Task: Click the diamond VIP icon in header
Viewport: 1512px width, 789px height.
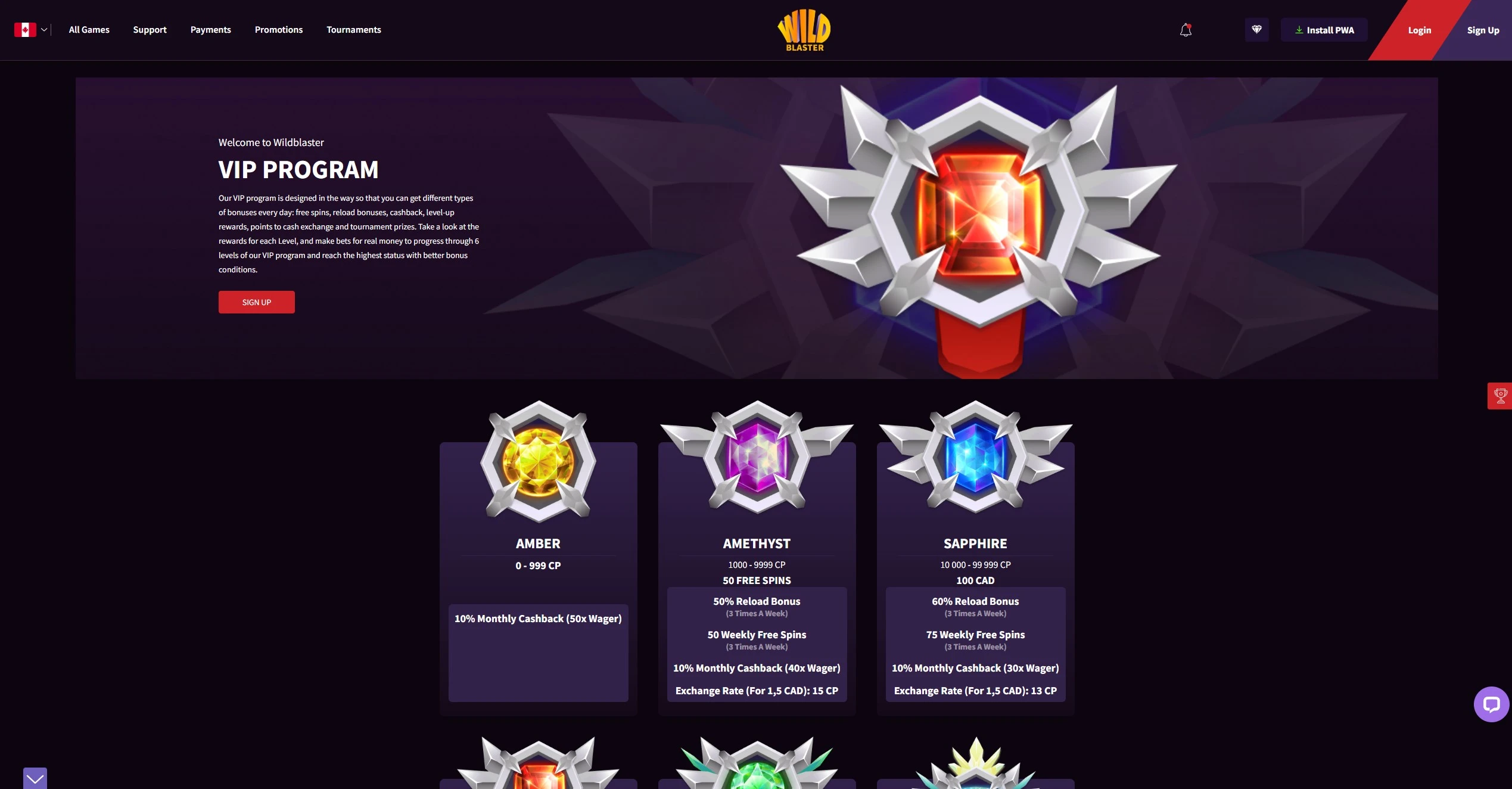Action: point(1256,30)
